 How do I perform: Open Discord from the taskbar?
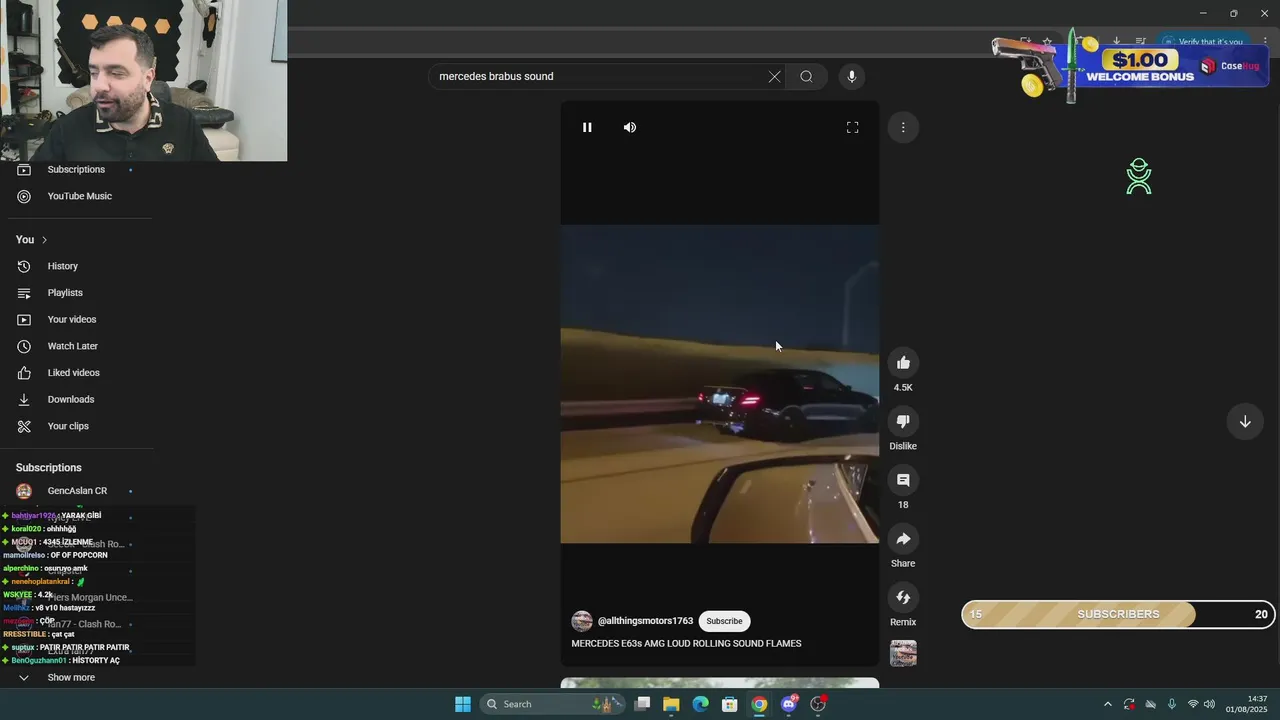(x=789, y=704)
